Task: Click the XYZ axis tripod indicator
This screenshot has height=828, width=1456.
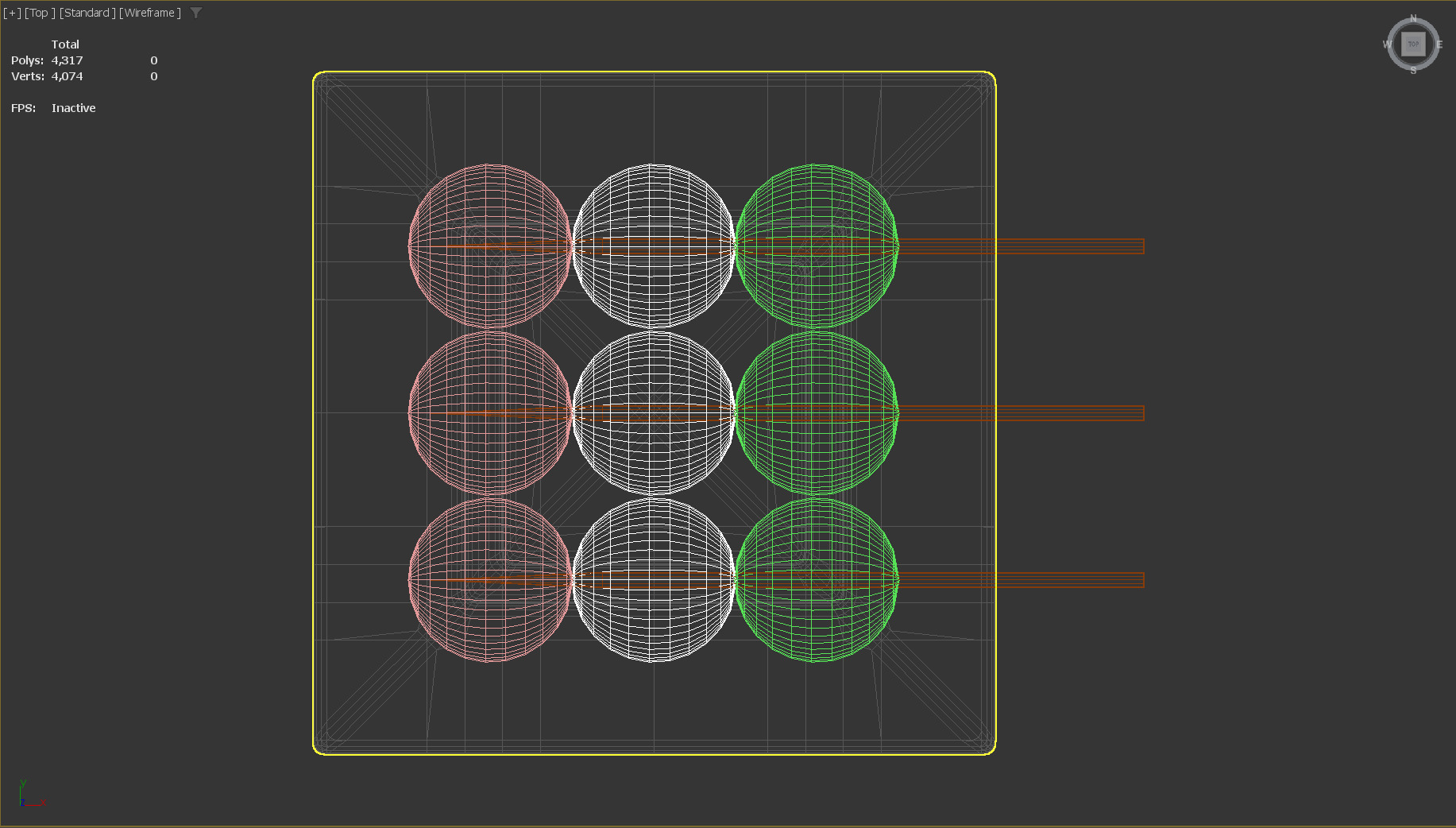Action: pyautogui.click(x=32, y=794)
